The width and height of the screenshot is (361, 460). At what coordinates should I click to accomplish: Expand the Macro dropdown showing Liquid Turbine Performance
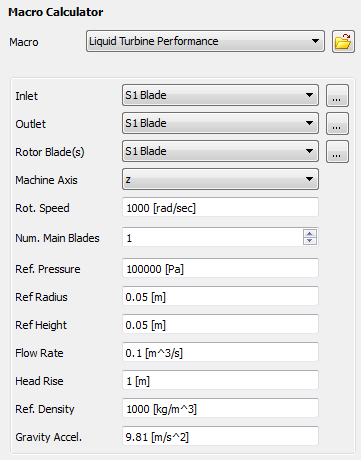point(205,41)
